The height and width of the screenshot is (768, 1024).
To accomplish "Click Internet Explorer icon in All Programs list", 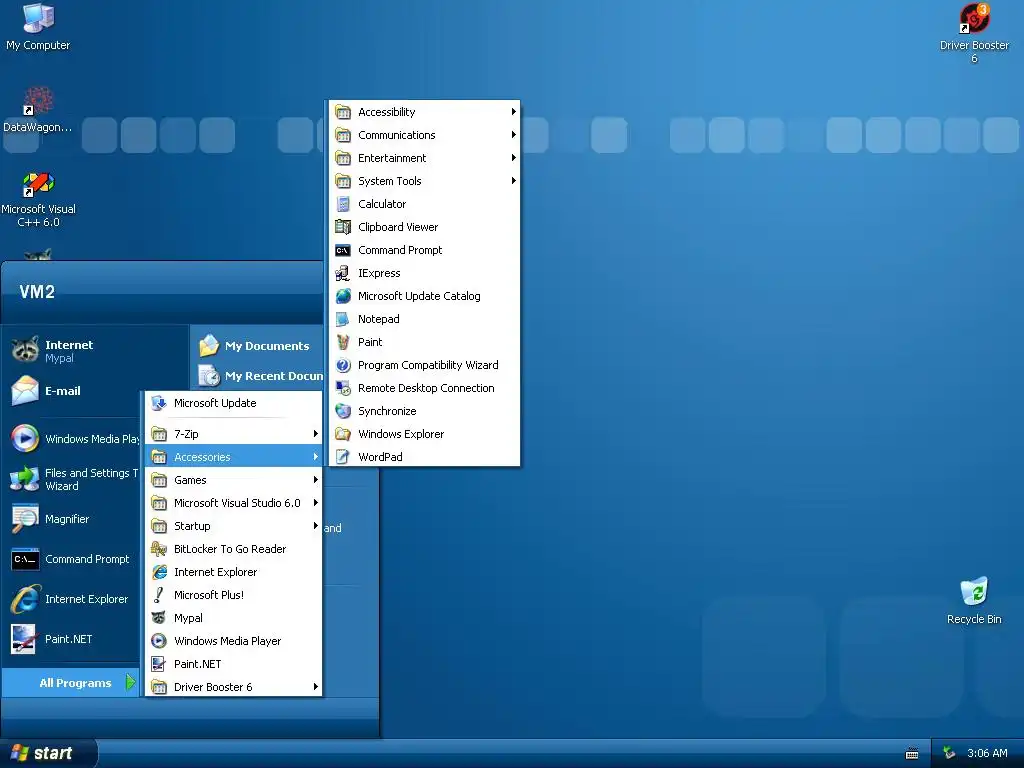I will pos(159,572).
